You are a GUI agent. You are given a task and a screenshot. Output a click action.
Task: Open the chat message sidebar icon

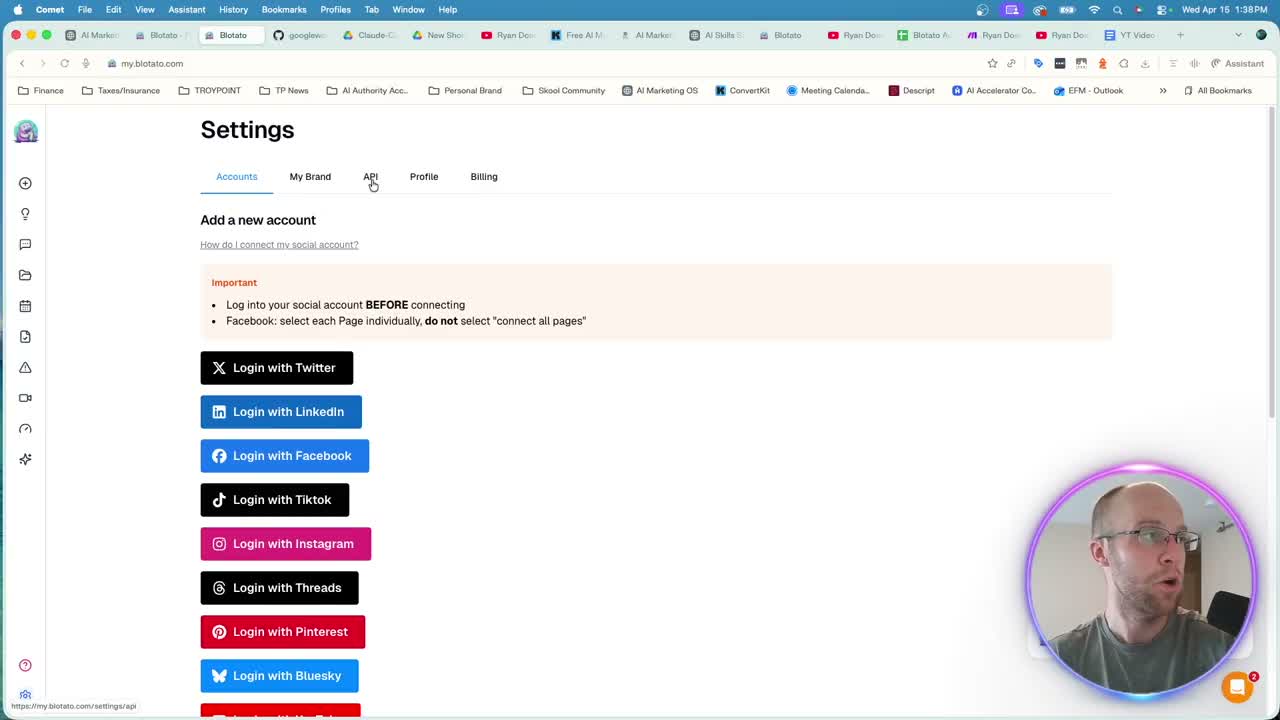point(25,244)
